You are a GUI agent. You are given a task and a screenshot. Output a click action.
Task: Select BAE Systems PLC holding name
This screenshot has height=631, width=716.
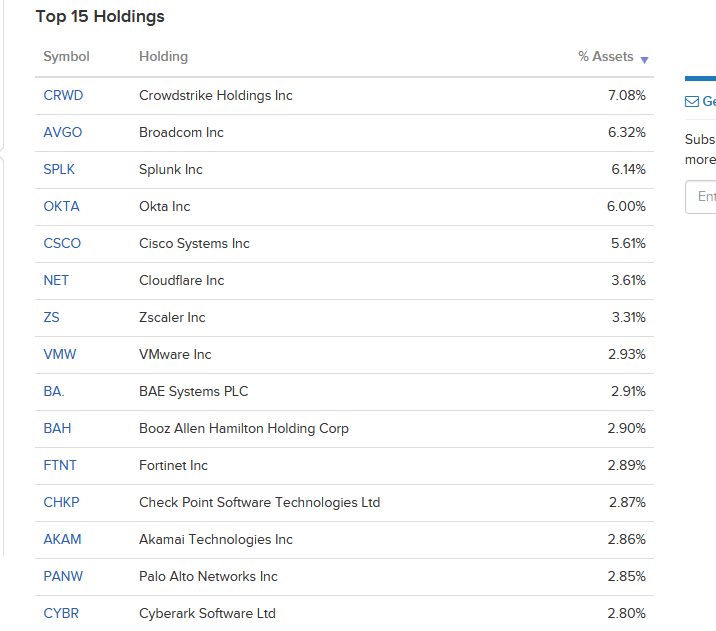point(194,391)
